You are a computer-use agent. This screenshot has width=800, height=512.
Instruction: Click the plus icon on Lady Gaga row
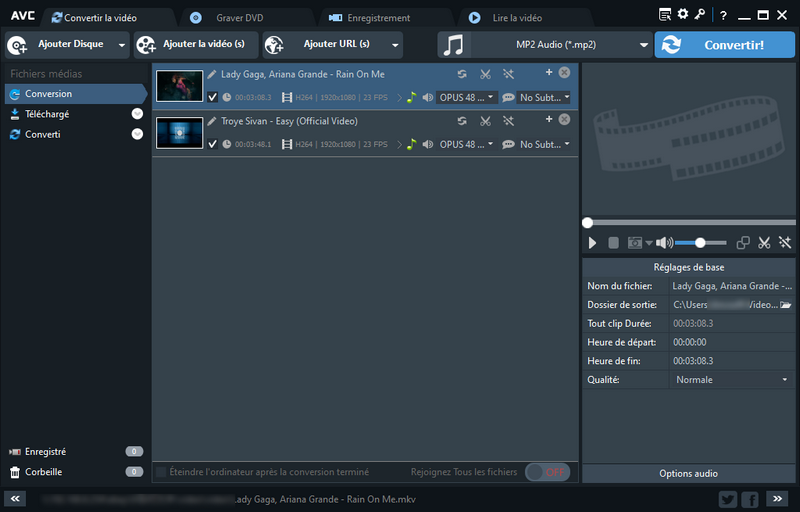(x=549, y=72)
